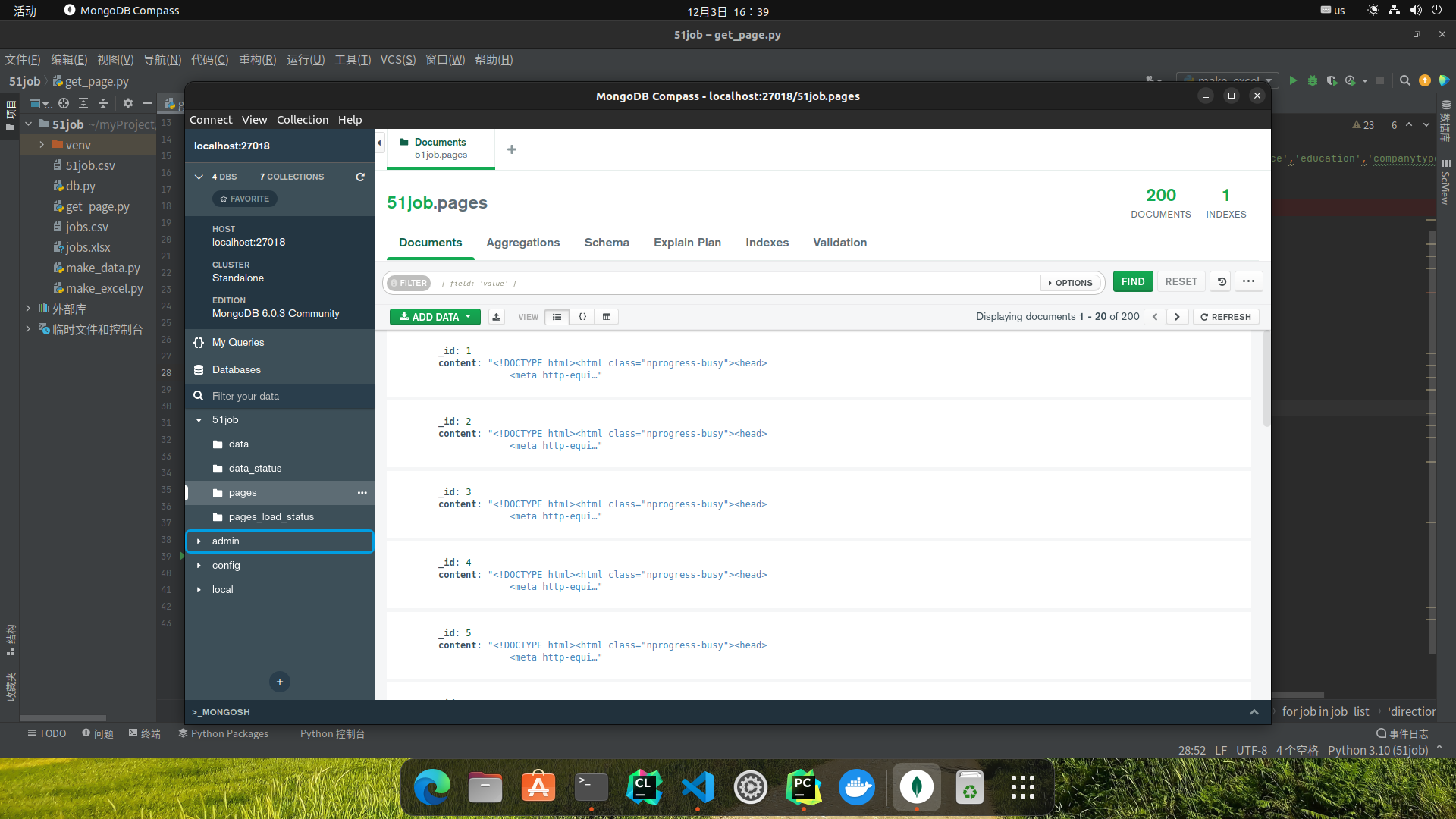Go to next page of documents
The width and height of the screenshot is (1456, 819).
[x=1177, y=317]
